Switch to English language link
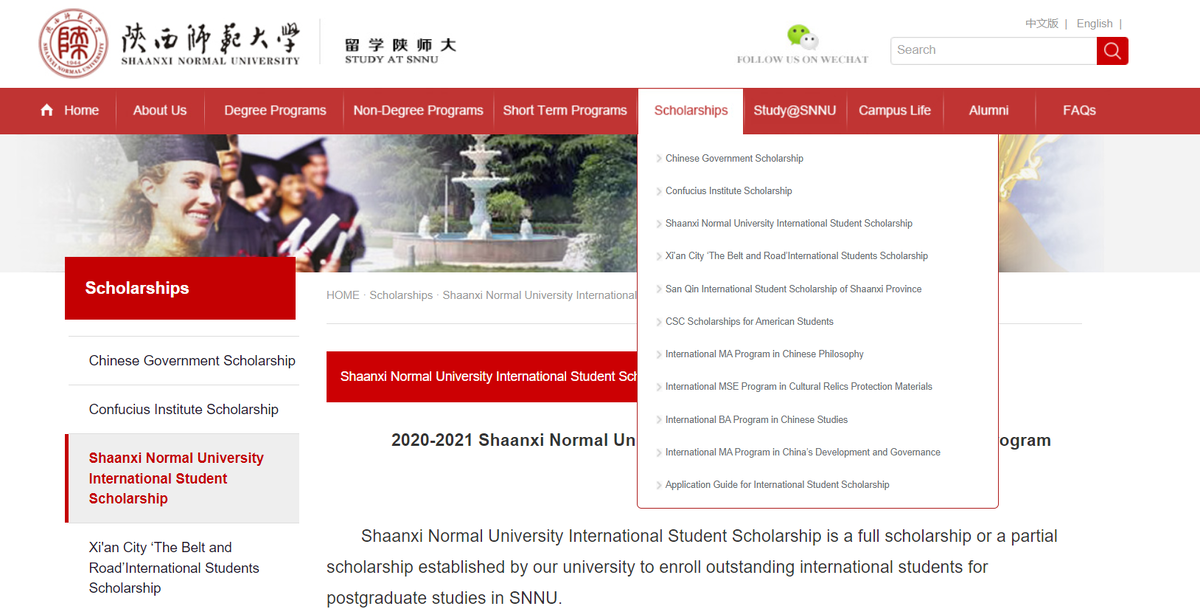 1094,23
